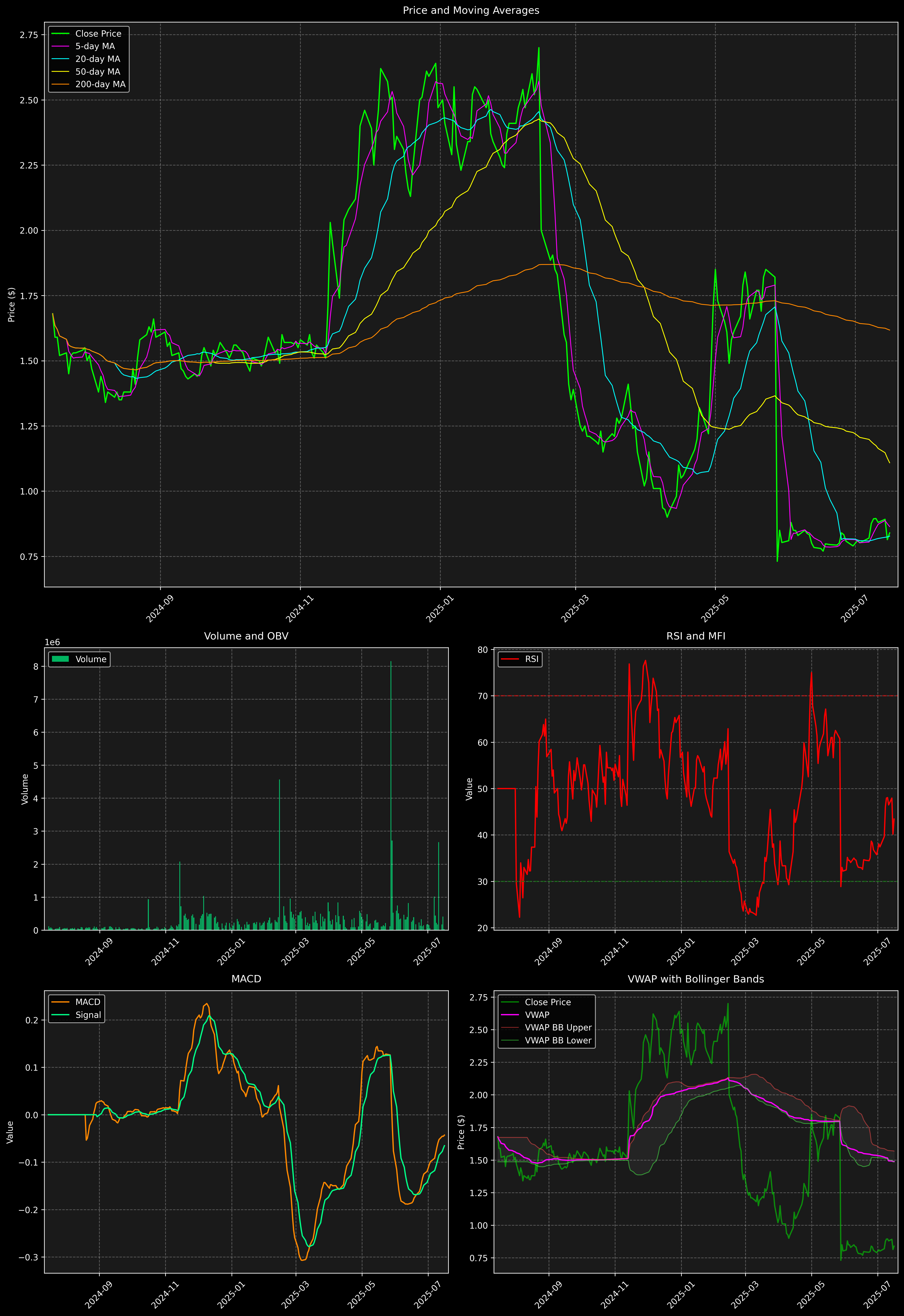Click the 1.00 tick on the VWAP chart axis
The image size is (904, 1316).
click(x=479, y=1225)
